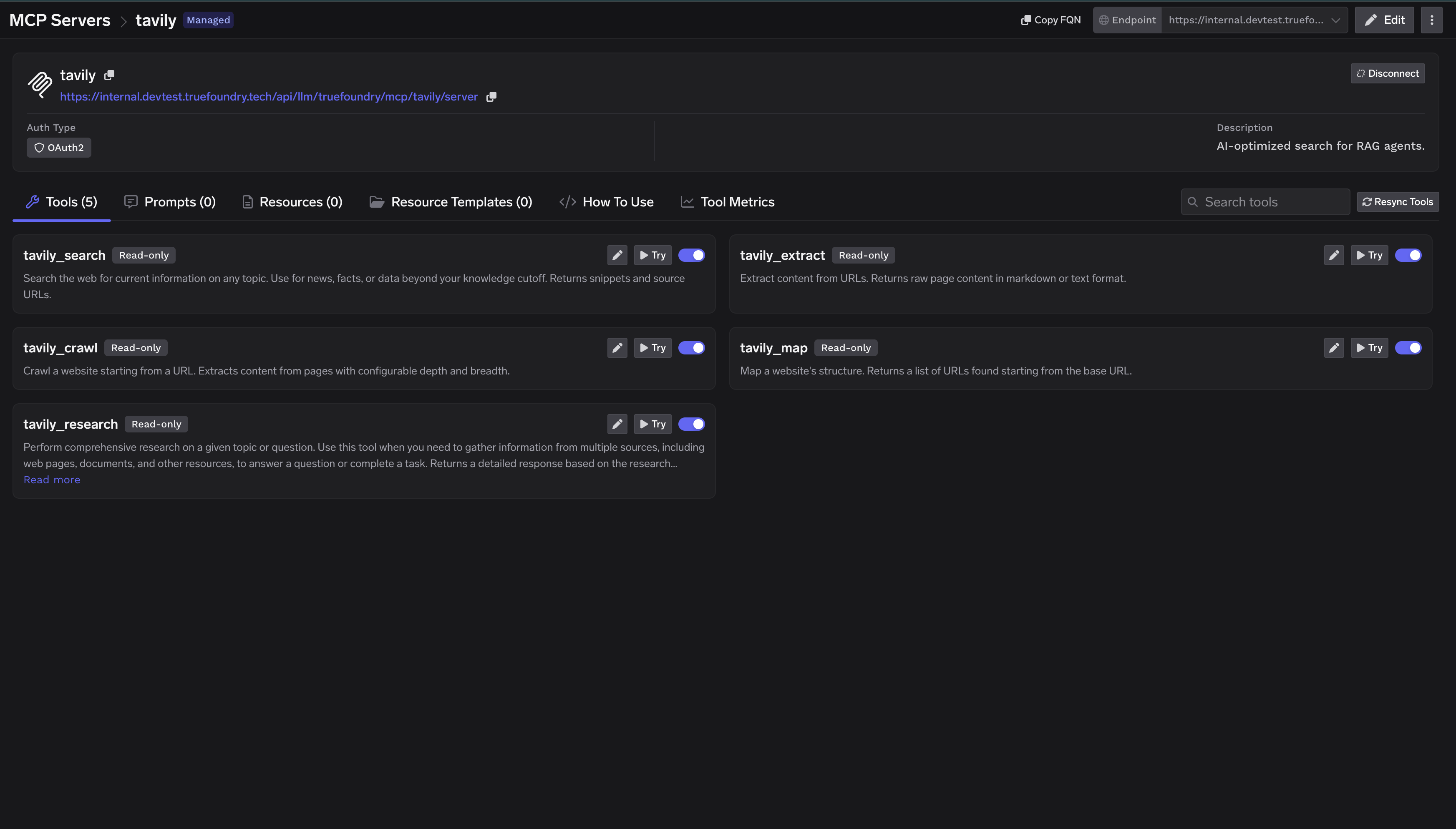Click the description 'AI-optimized search for RAG agents.'
The width and height of the screenshot is (1456, 829).
(1320, 146)
